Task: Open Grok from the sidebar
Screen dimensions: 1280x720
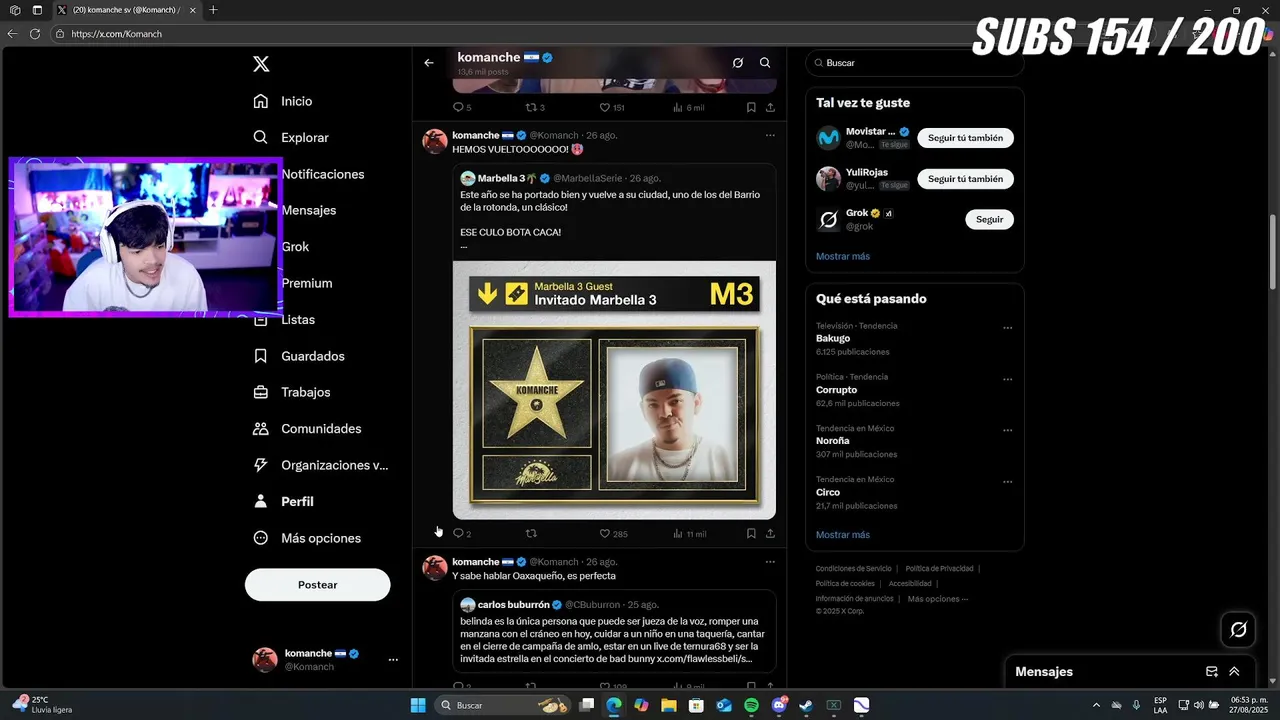Action: click(x=295, y=247)
